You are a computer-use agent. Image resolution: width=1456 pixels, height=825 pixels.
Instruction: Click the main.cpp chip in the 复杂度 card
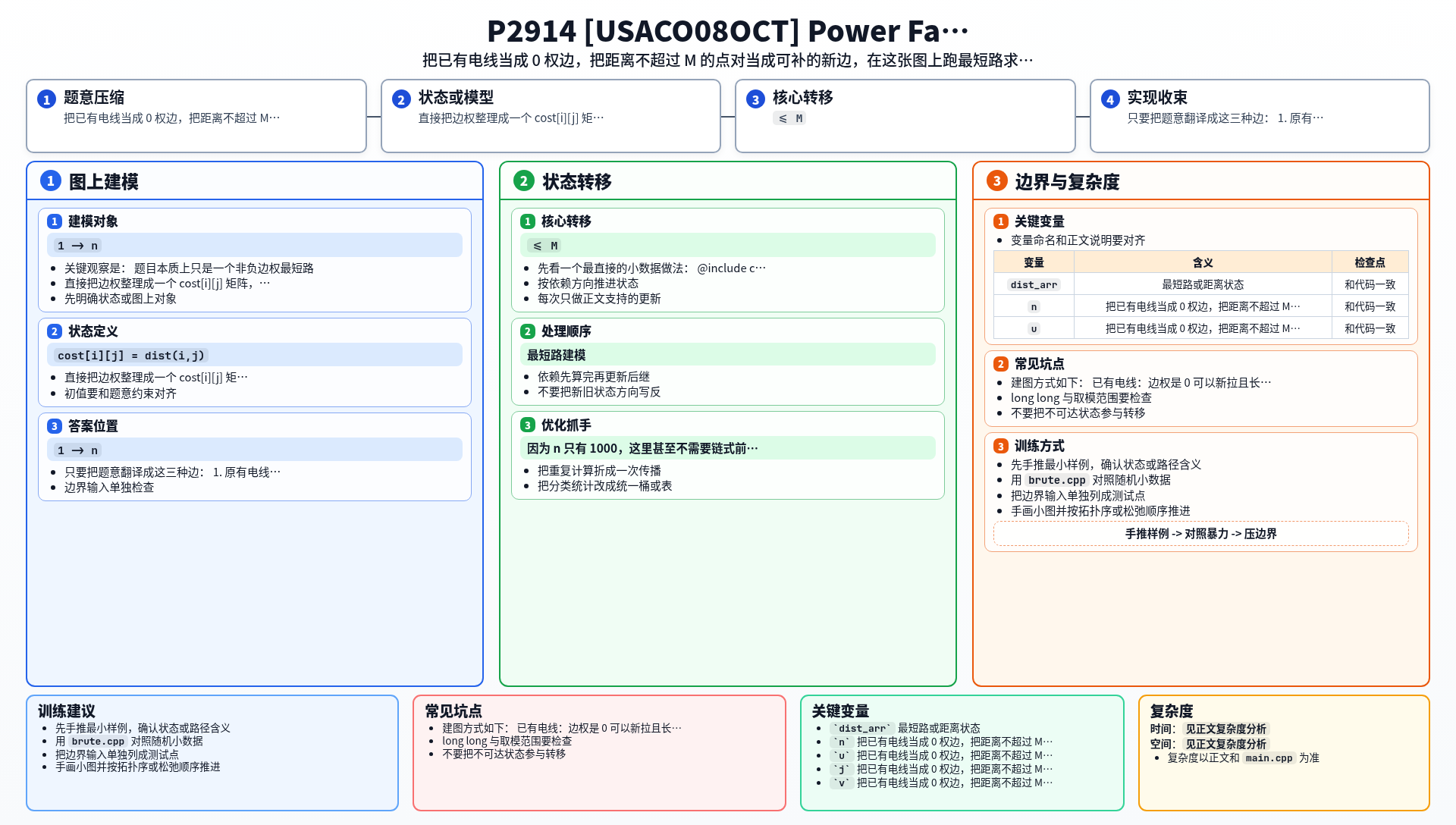[1269, 758]
